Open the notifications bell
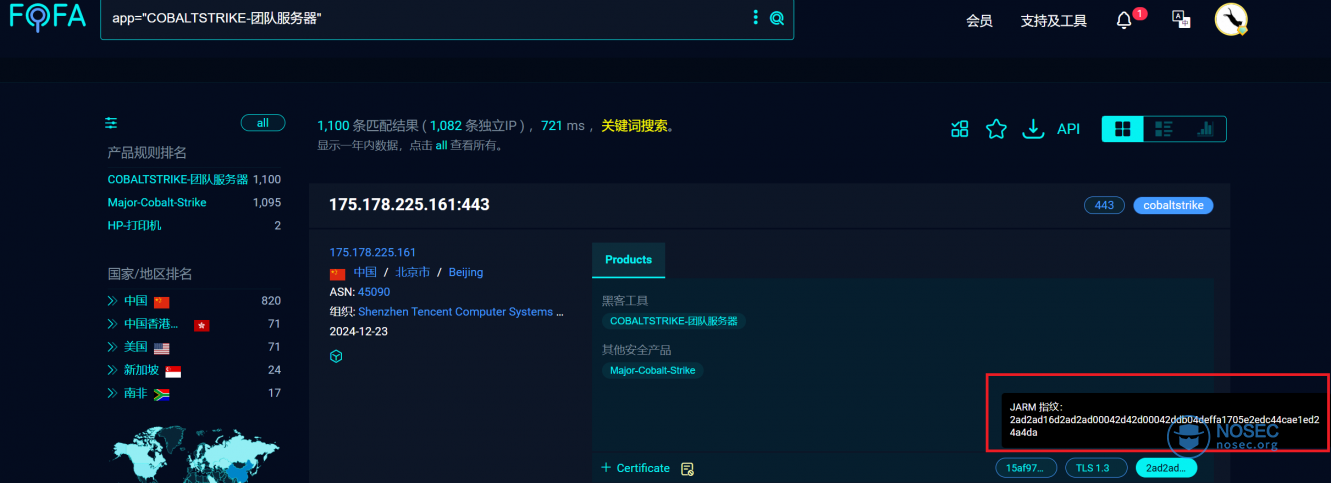The image size is (1331, 483). coord(1124,20)
